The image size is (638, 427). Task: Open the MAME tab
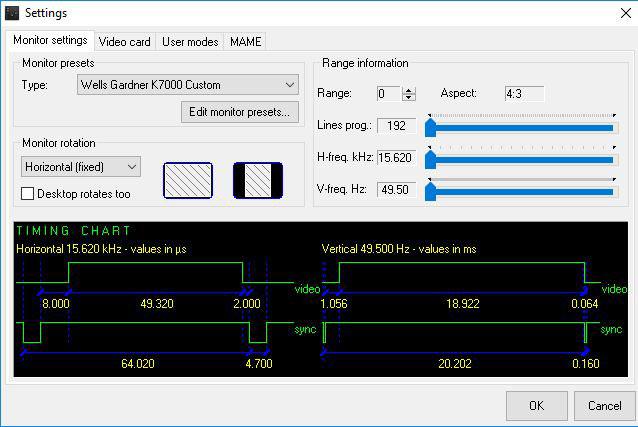click(245, 42)
